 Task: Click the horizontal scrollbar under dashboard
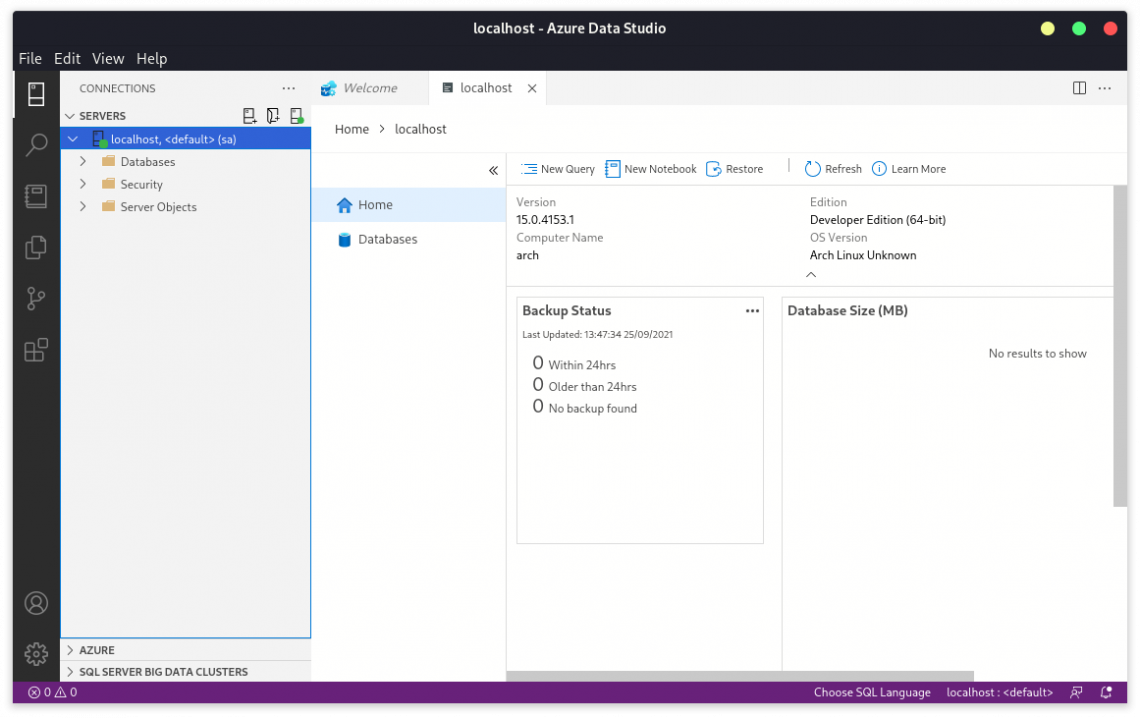[740, 676]
